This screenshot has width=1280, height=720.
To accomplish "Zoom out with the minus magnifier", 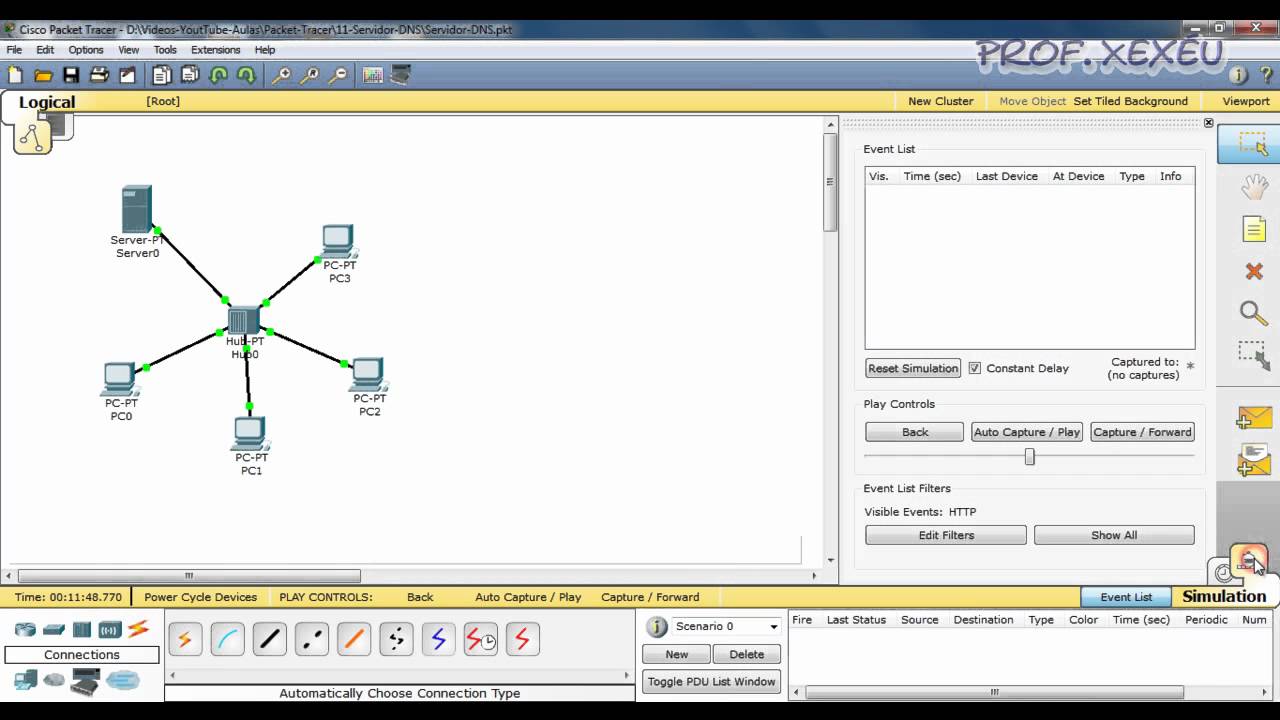I will pyautogui.click(x=339, y=75).
